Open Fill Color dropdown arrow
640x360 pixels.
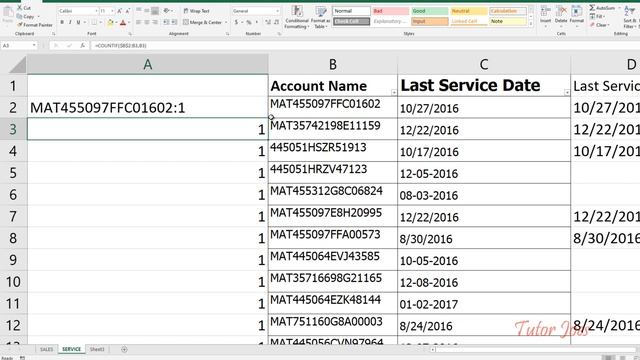116,23
